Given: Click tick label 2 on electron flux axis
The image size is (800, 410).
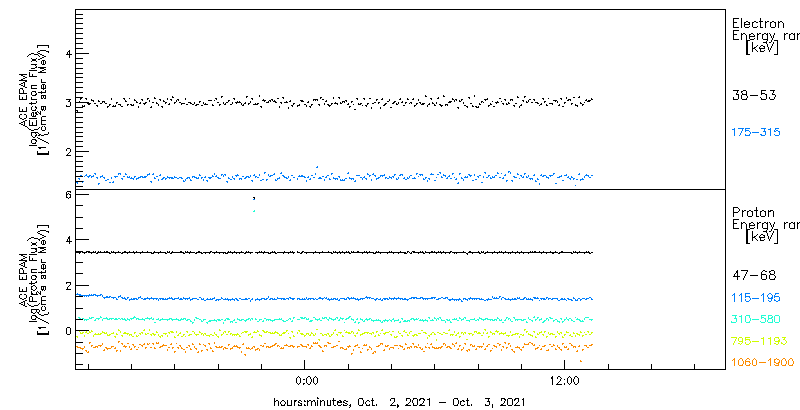Looking at the screenshot, I should pos(69,151).
